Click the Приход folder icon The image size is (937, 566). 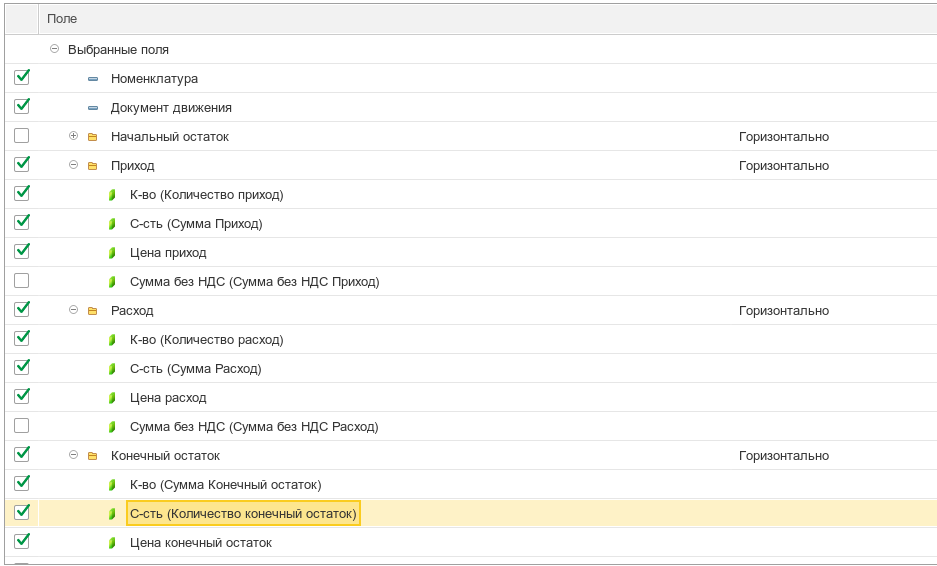[x=93, y=166]
